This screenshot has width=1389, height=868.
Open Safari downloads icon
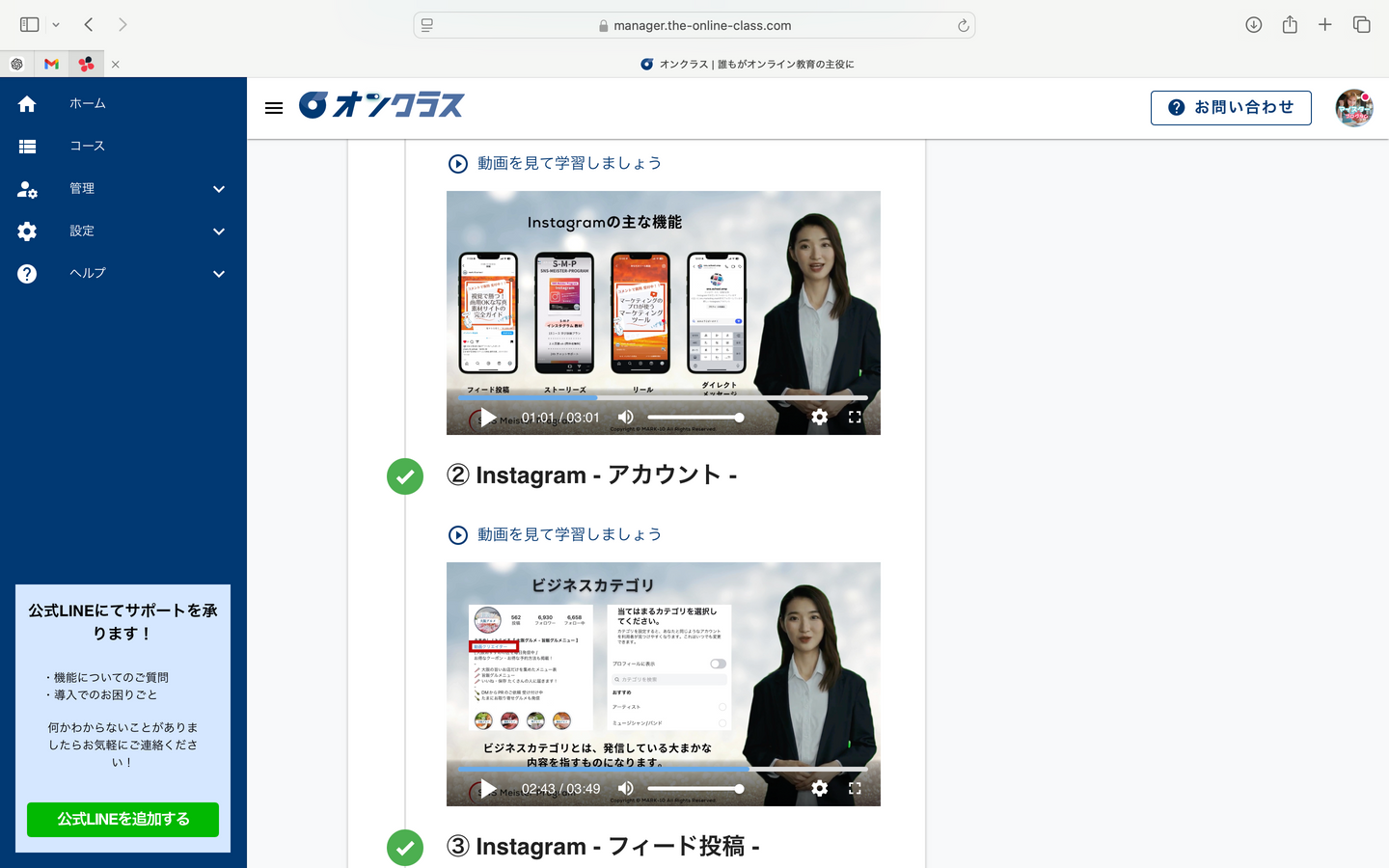point(1253,25)
